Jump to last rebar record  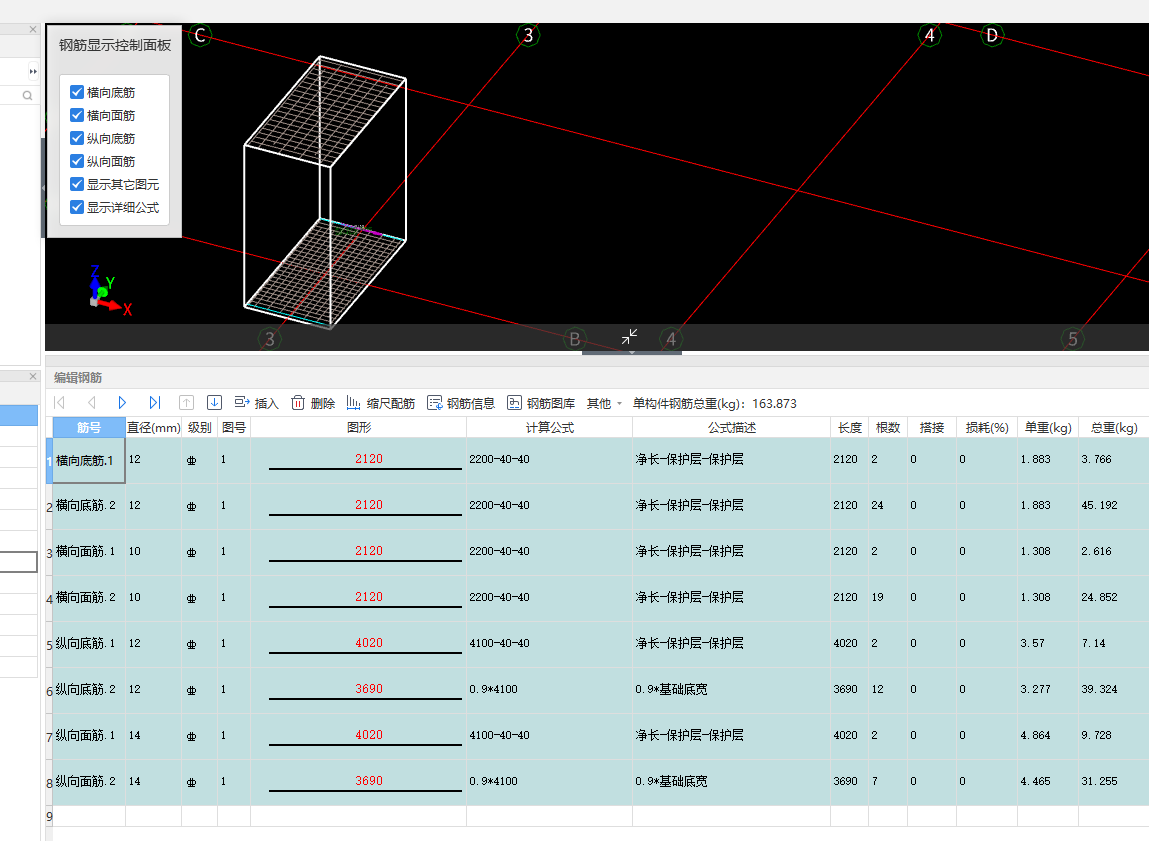[155, 403]
